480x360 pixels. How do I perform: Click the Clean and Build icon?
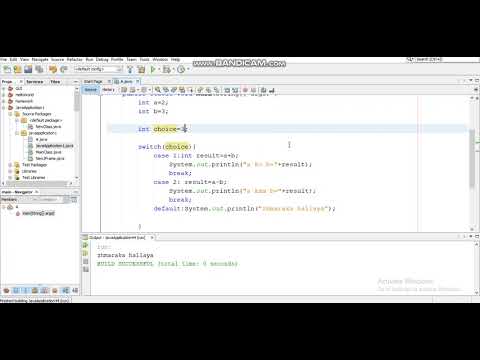(141, 69)
